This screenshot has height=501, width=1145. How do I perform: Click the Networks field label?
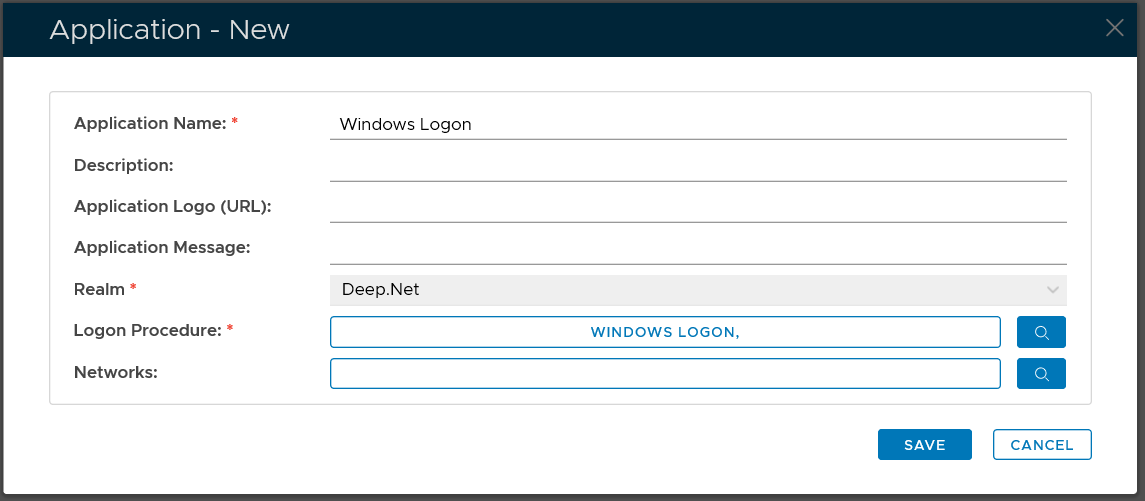116,372
